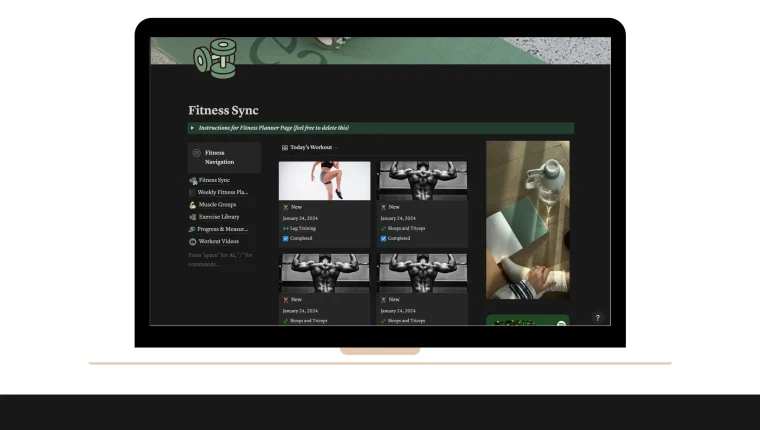Uncheck Completed on the Leg Training card
Screen dimensions: 760x430
coord(286,239)
